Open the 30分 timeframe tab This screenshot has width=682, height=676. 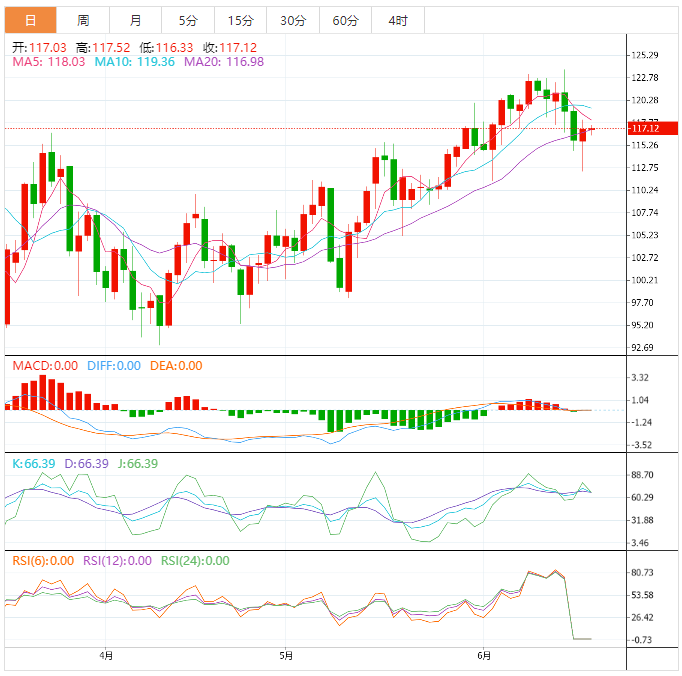click(293, 20)
